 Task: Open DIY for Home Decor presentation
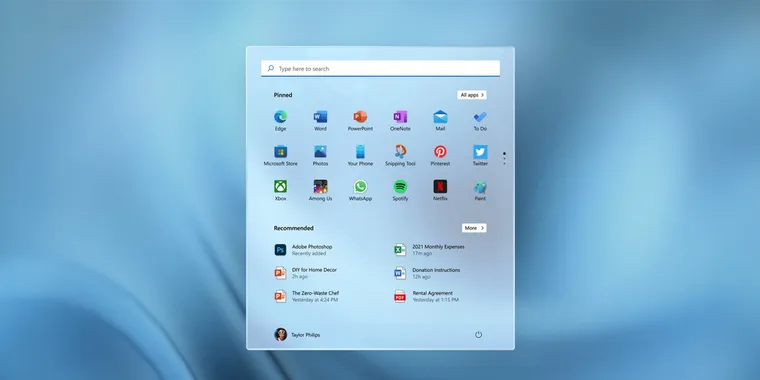tap(305, 273)
